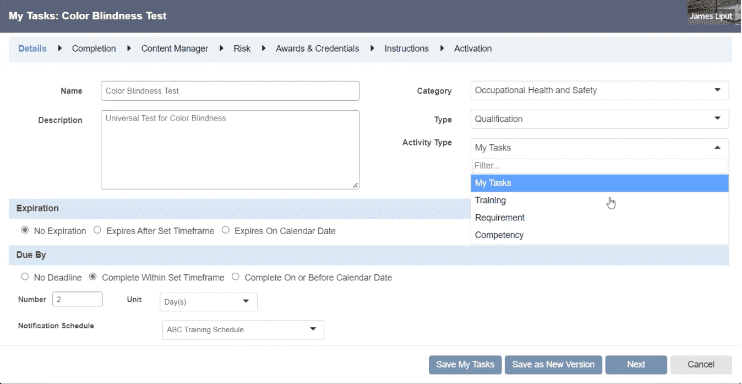Image resolution: width=742 pixels, height=384 pixels.
Task: Click Save as New Version button
Action: pyautogui.click(x=553, y=365)
